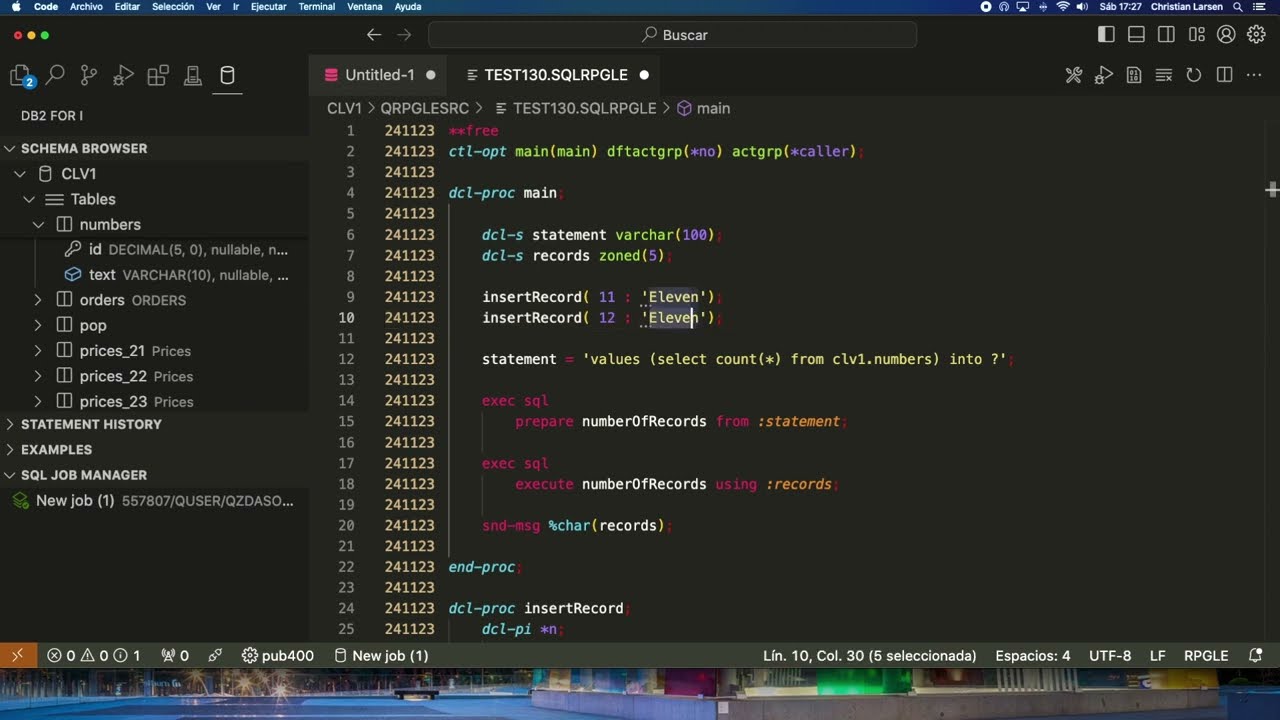The image size is (1280, 720).
Task: Open Customize Layout icon
Action: pyautogui.click(x=1196, y=35)
